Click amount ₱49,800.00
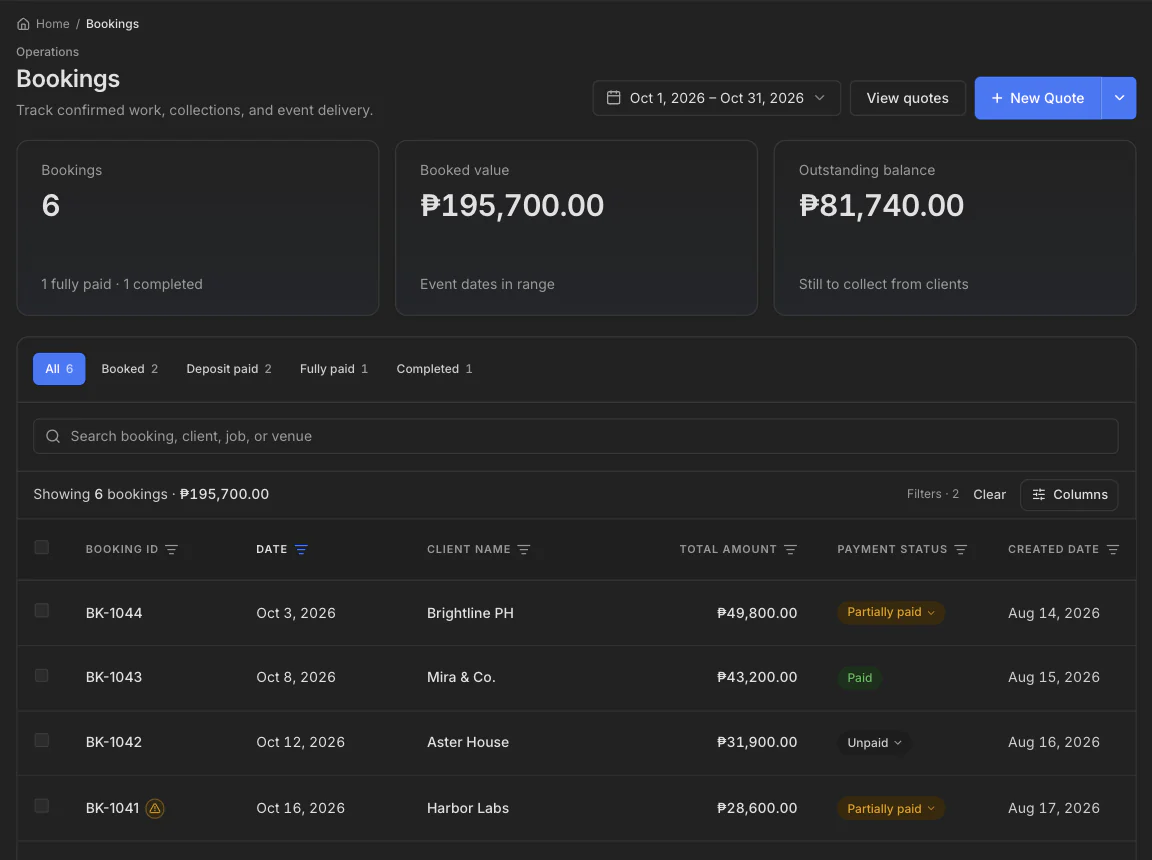This screenshot has width=1152, height=860. (x=757, y=613)
